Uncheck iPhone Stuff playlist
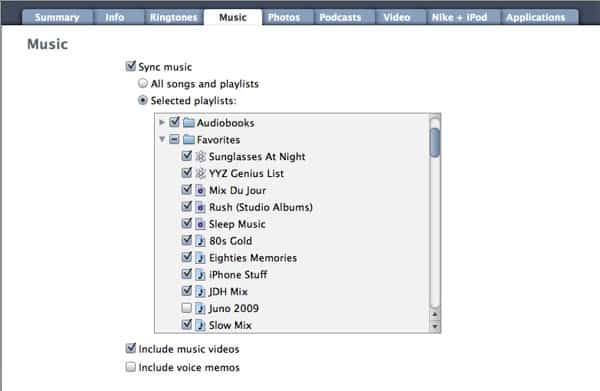 187,274
